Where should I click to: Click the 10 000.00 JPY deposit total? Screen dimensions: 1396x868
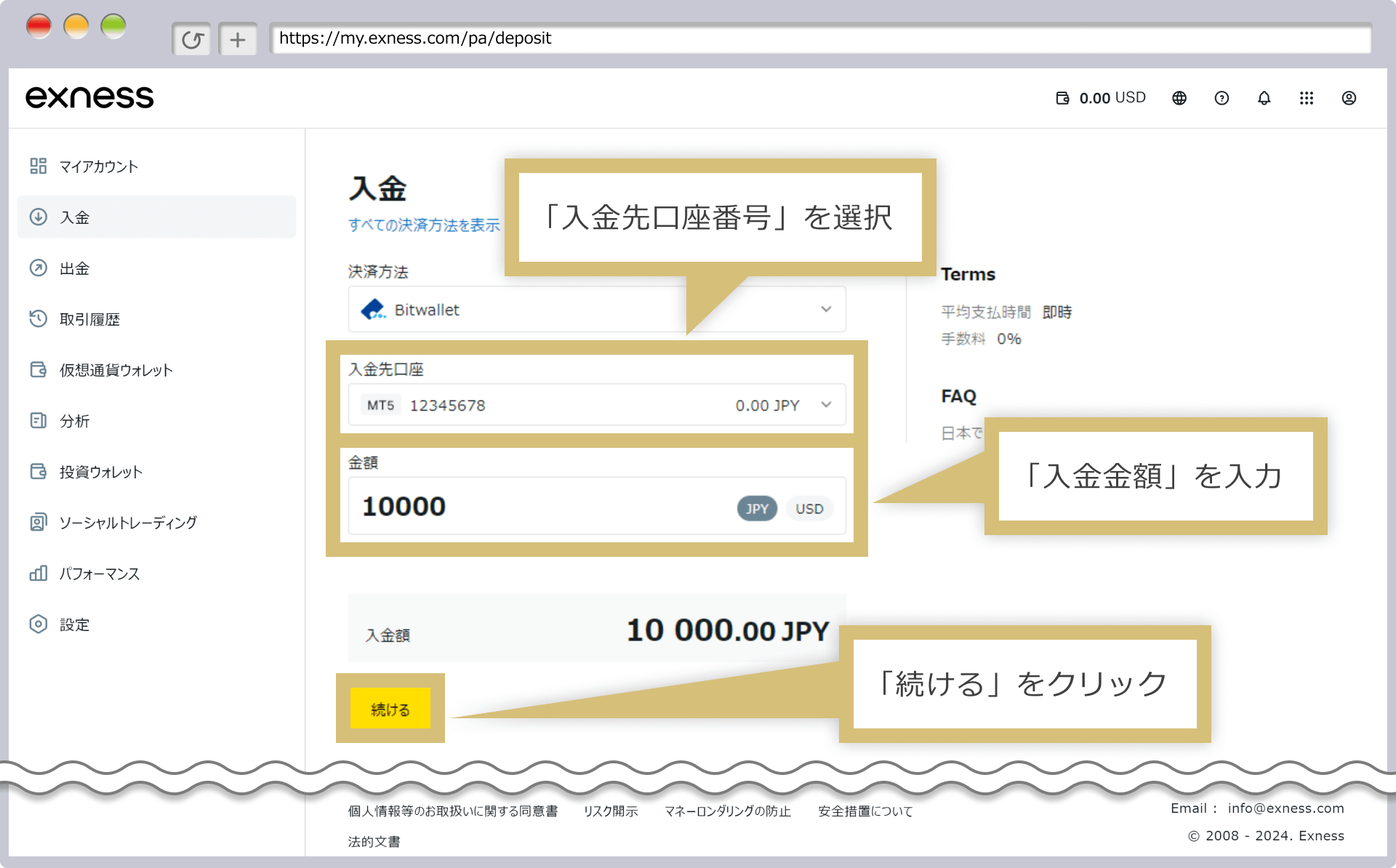pos(728,631)
